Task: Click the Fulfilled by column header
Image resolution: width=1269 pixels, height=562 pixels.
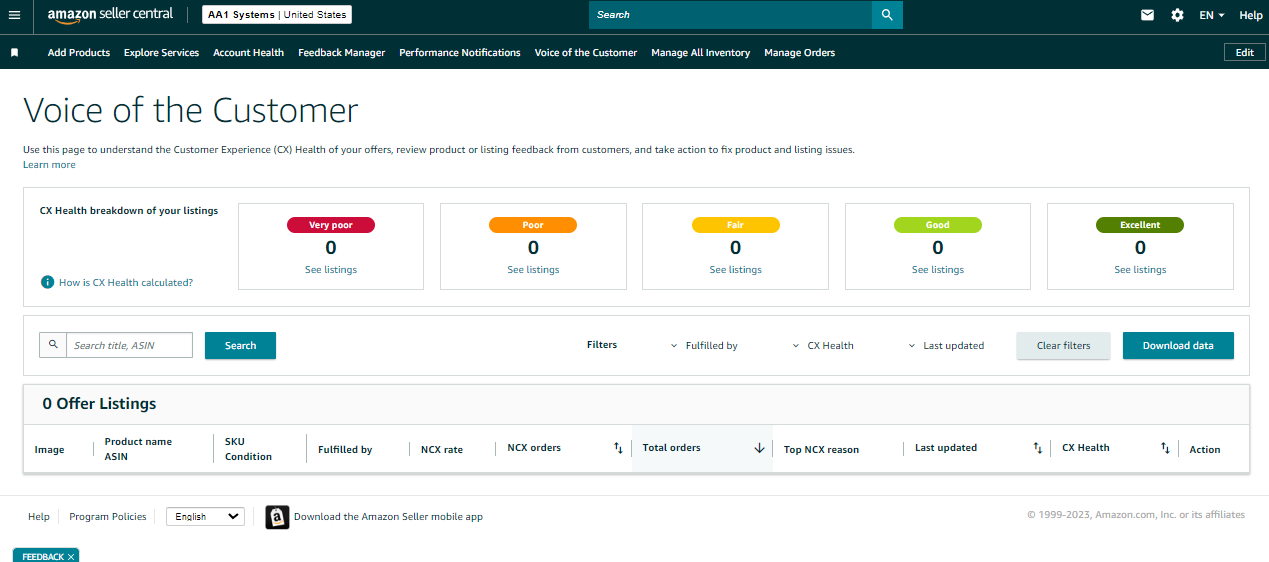Action: click(x=345, y=450)
